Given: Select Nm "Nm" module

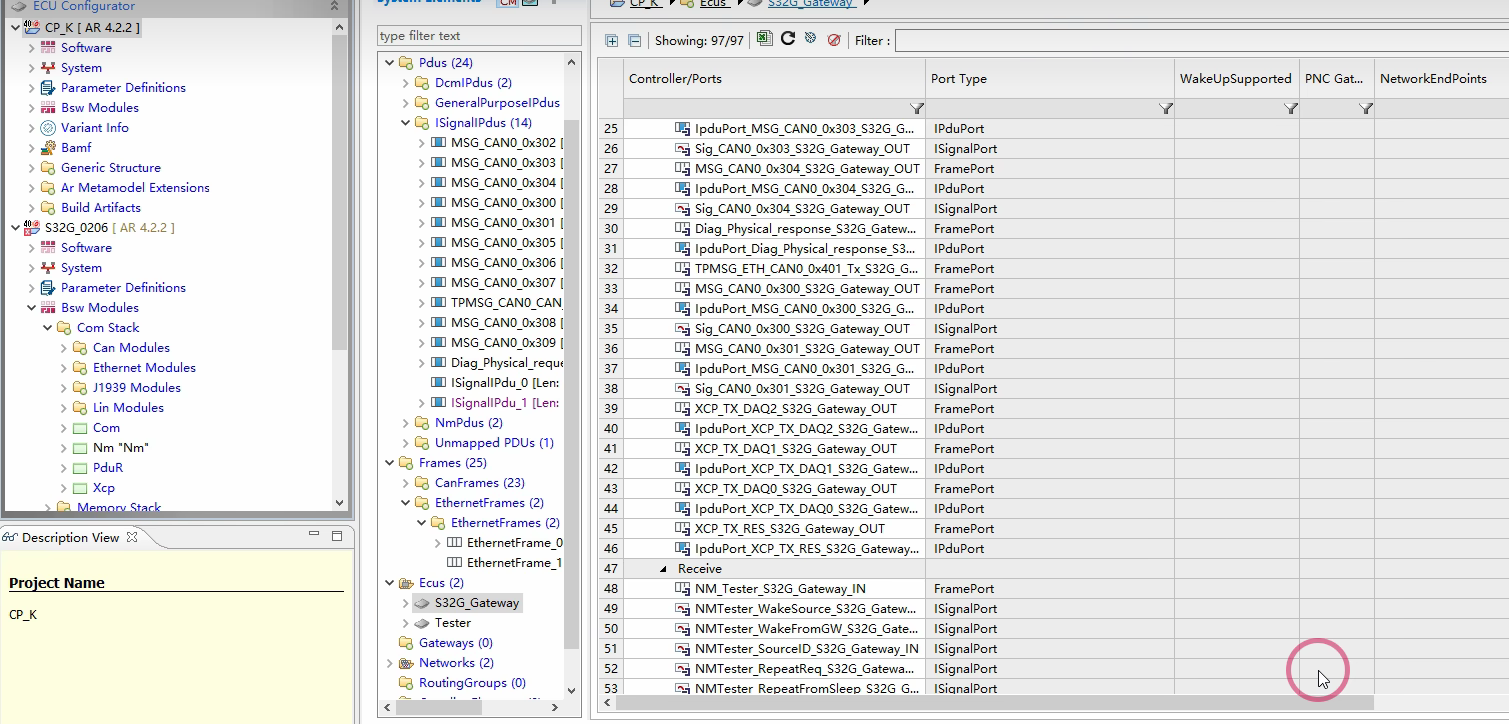Looking at the screenshot, I should (120, 448).
